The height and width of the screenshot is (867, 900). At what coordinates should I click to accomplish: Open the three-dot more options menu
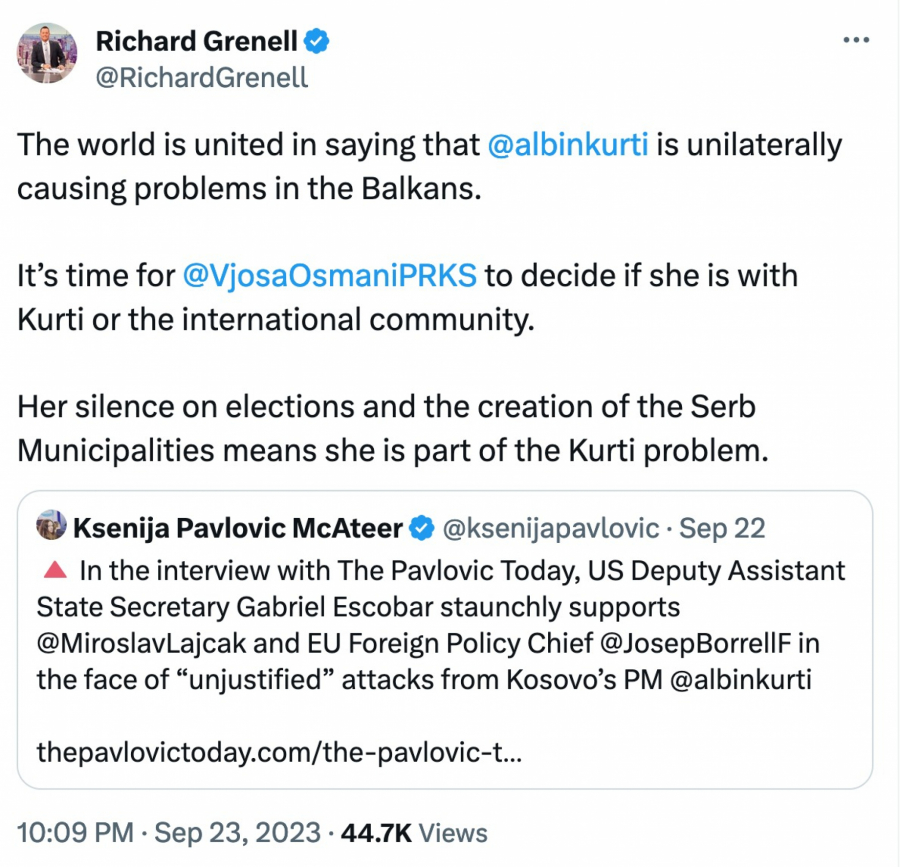(x=857, y=40)
